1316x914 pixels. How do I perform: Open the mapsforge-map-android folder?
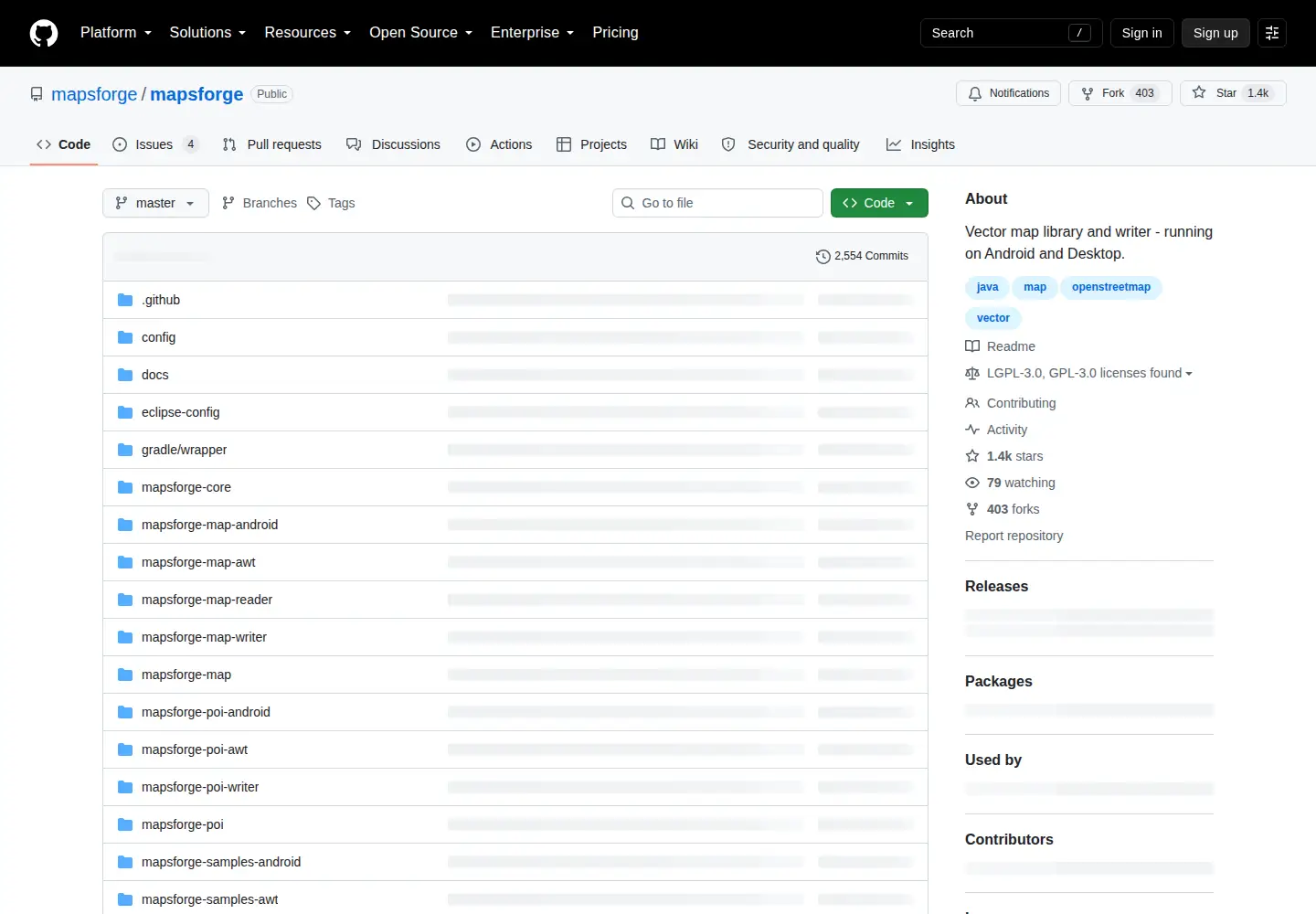(x=209, y=525)
